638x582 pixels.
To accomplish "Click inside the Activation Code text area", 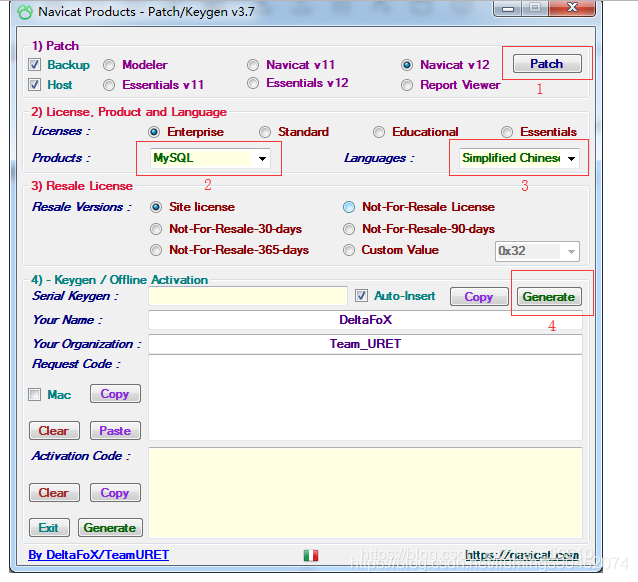I will pos(365,493).
